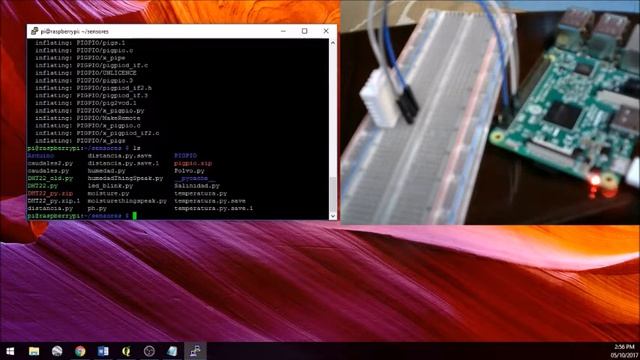Minimize the PuTTY terminal window

[283, 31]
